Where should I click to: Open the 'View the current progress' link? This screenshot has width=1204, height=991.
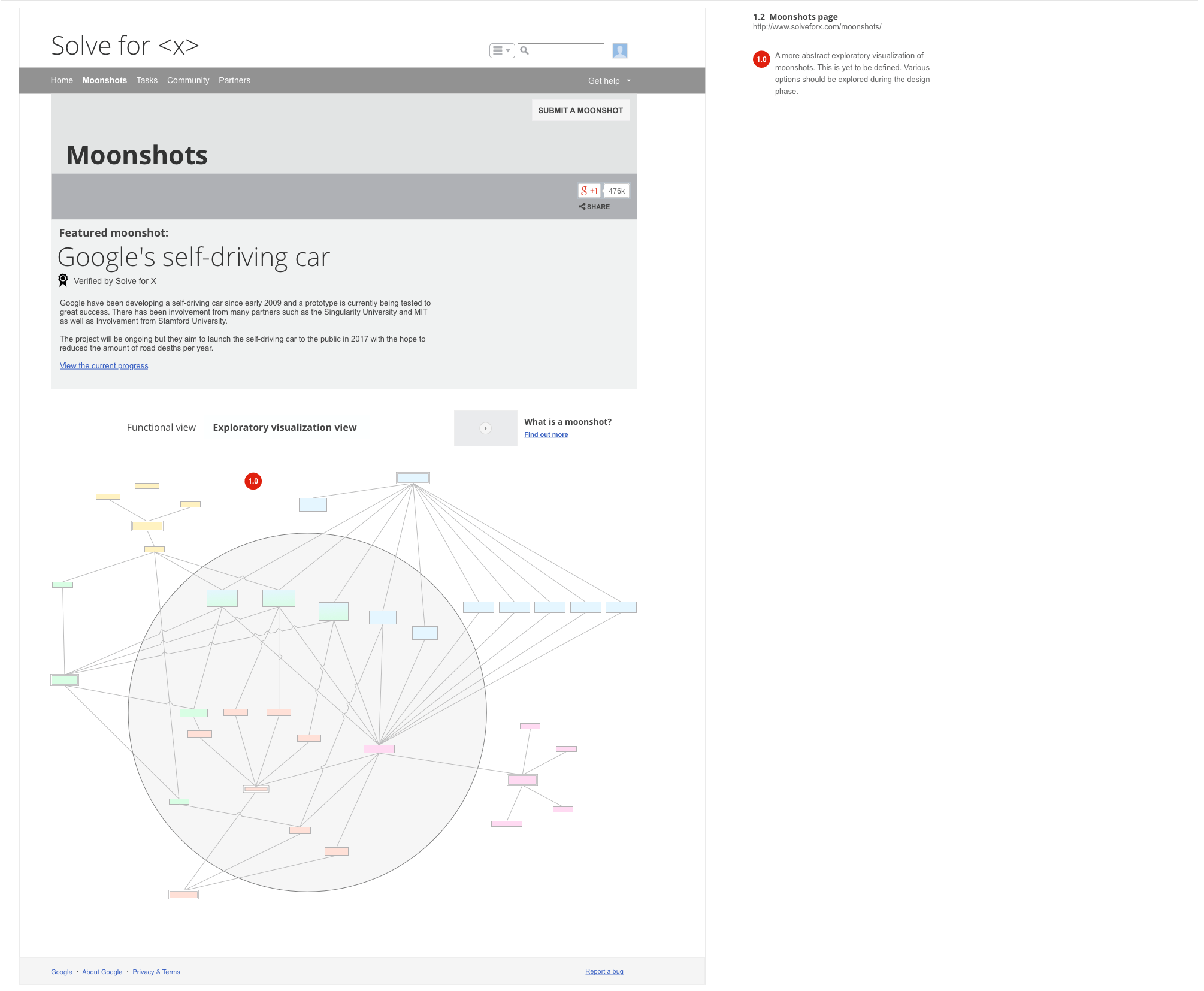pos(104,366)
